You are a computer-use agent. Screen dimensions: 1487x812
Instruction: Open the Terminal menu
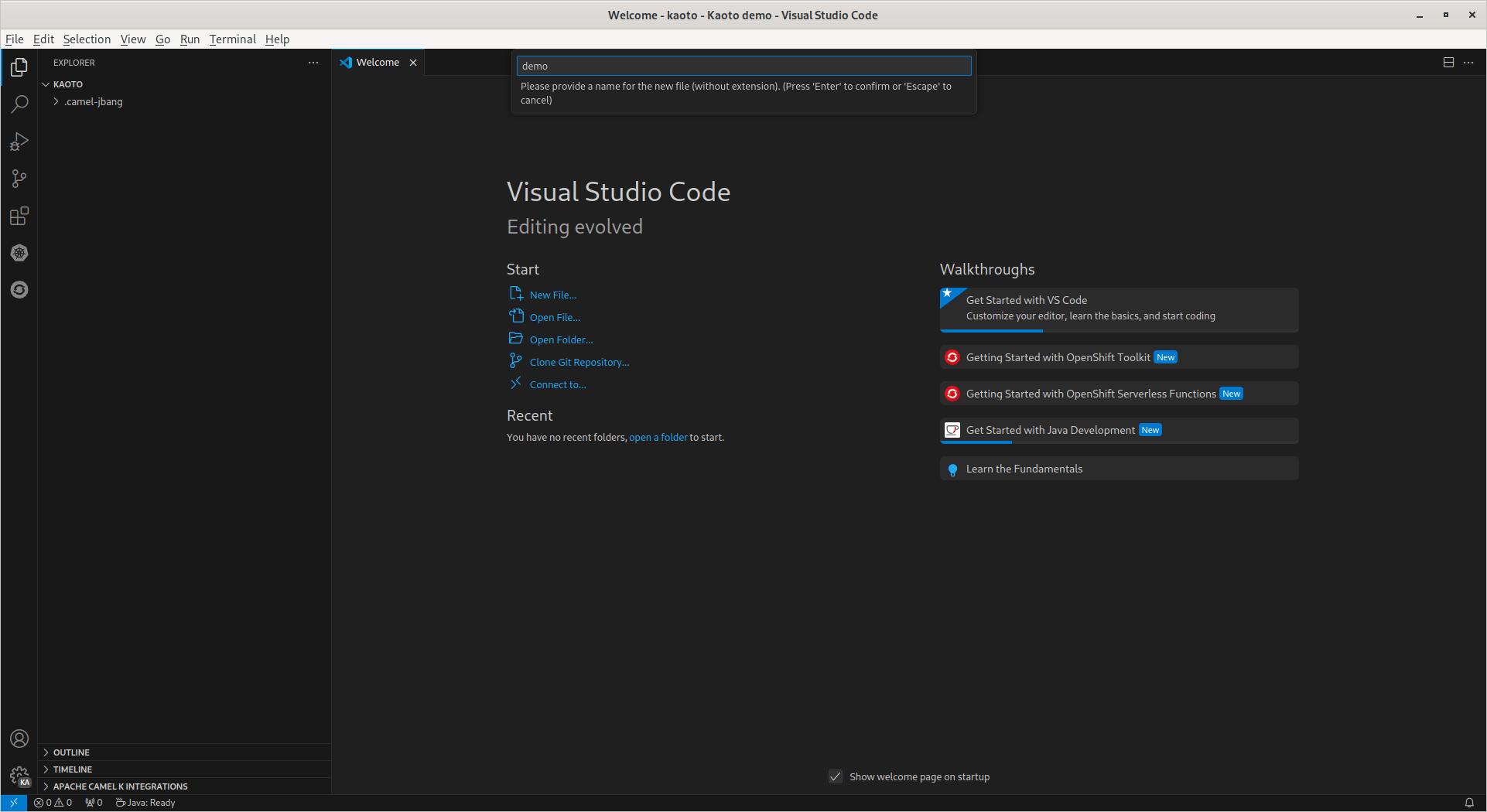[x=232, y=39]
